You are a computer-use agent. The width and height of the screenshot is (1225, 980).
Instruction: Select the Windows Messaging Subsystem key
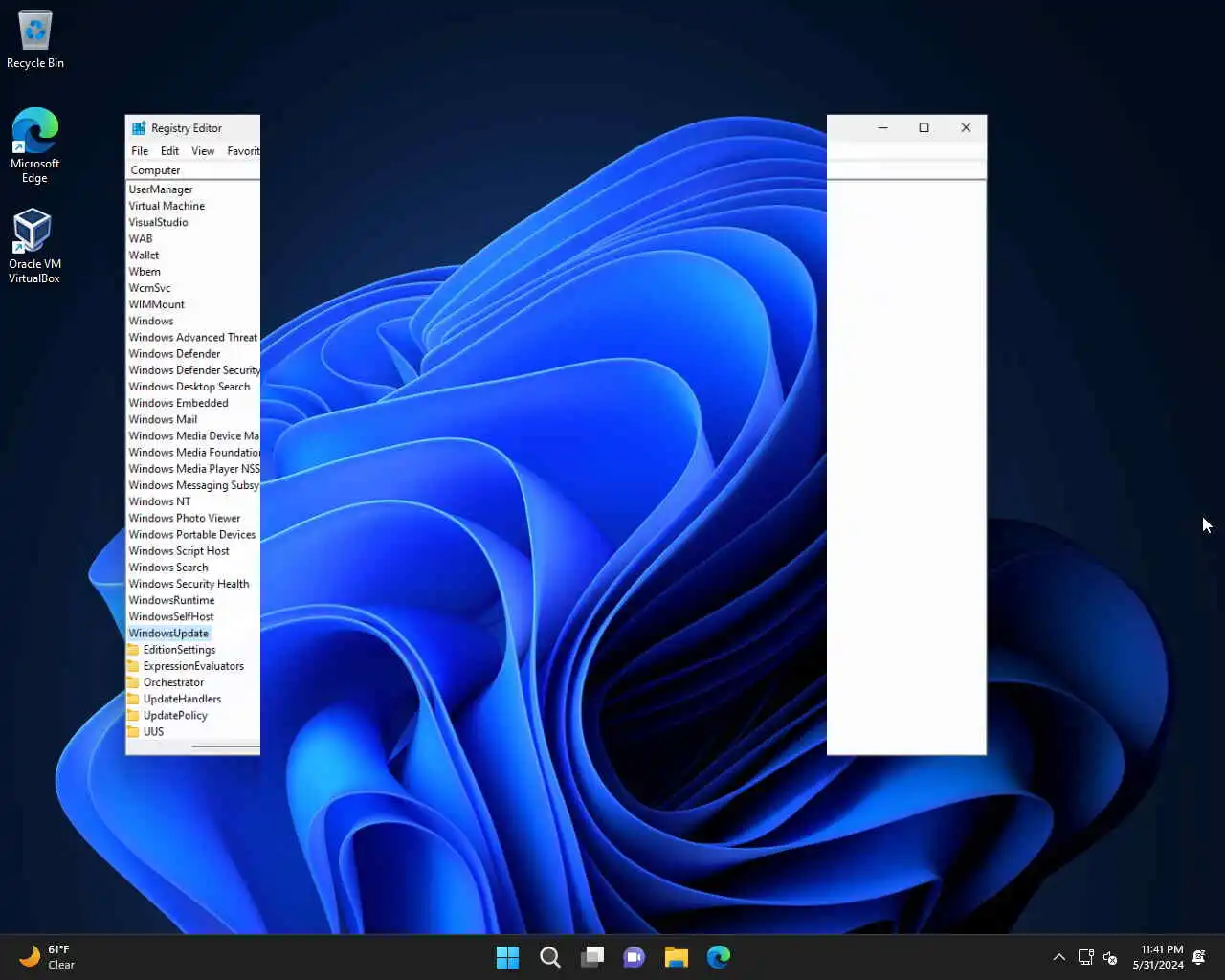[193, 485]
